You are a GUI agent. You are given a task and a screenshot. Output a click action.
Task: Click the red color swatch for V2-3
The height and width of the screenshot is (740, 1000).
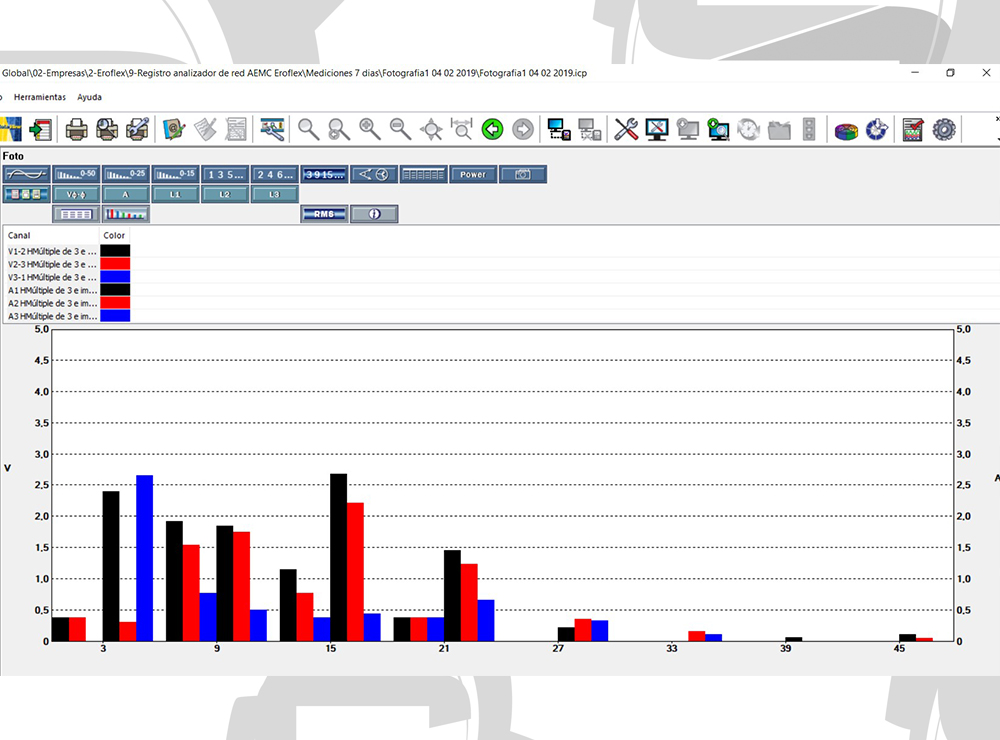pos(115,264)
